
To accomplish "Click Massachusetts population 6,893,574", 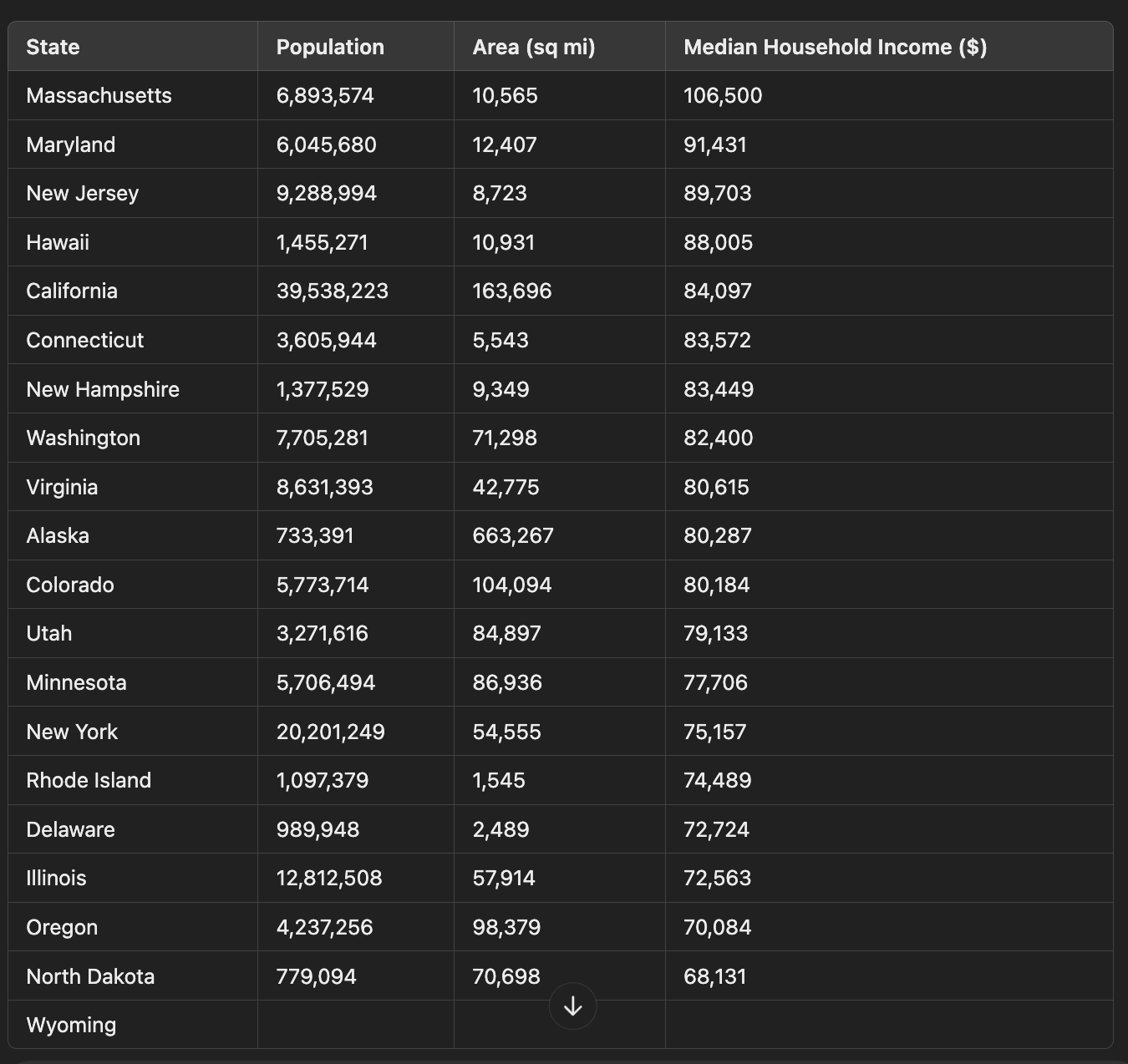I will pyautogui.click(x=325, y=95).
